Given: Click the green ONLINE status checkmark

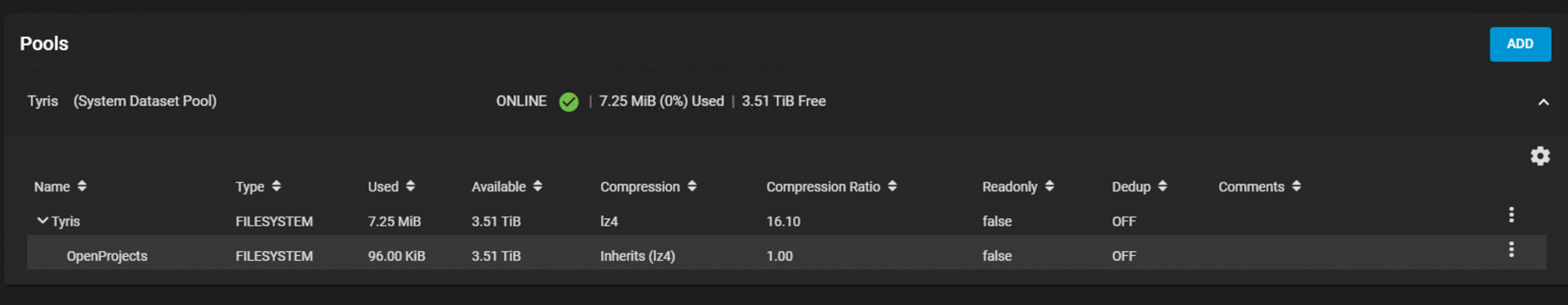Looking at the screenshot, I should tap(568, 102).
